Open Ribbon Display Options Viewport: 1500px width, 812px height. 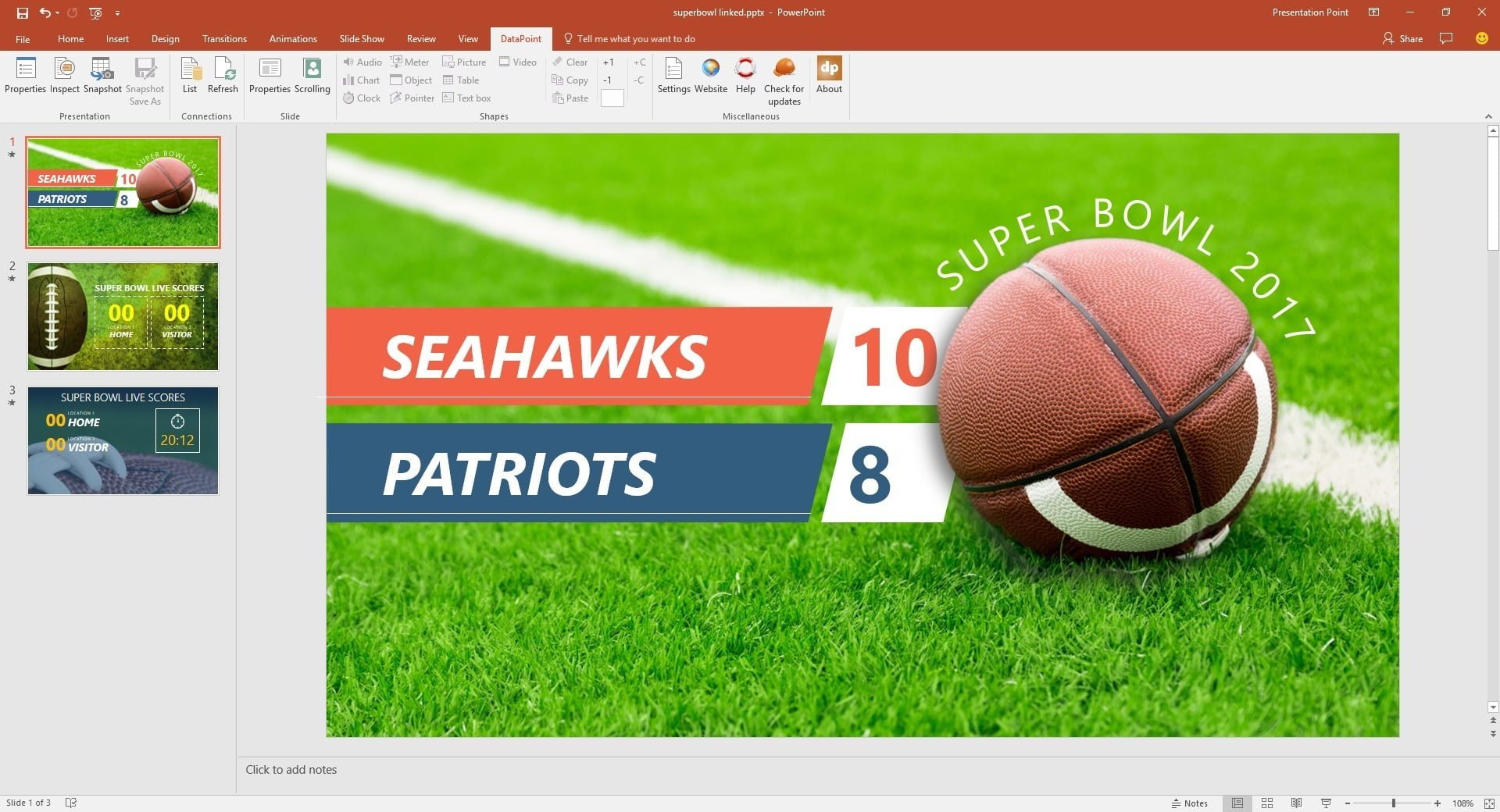(x=1373, y=12)
